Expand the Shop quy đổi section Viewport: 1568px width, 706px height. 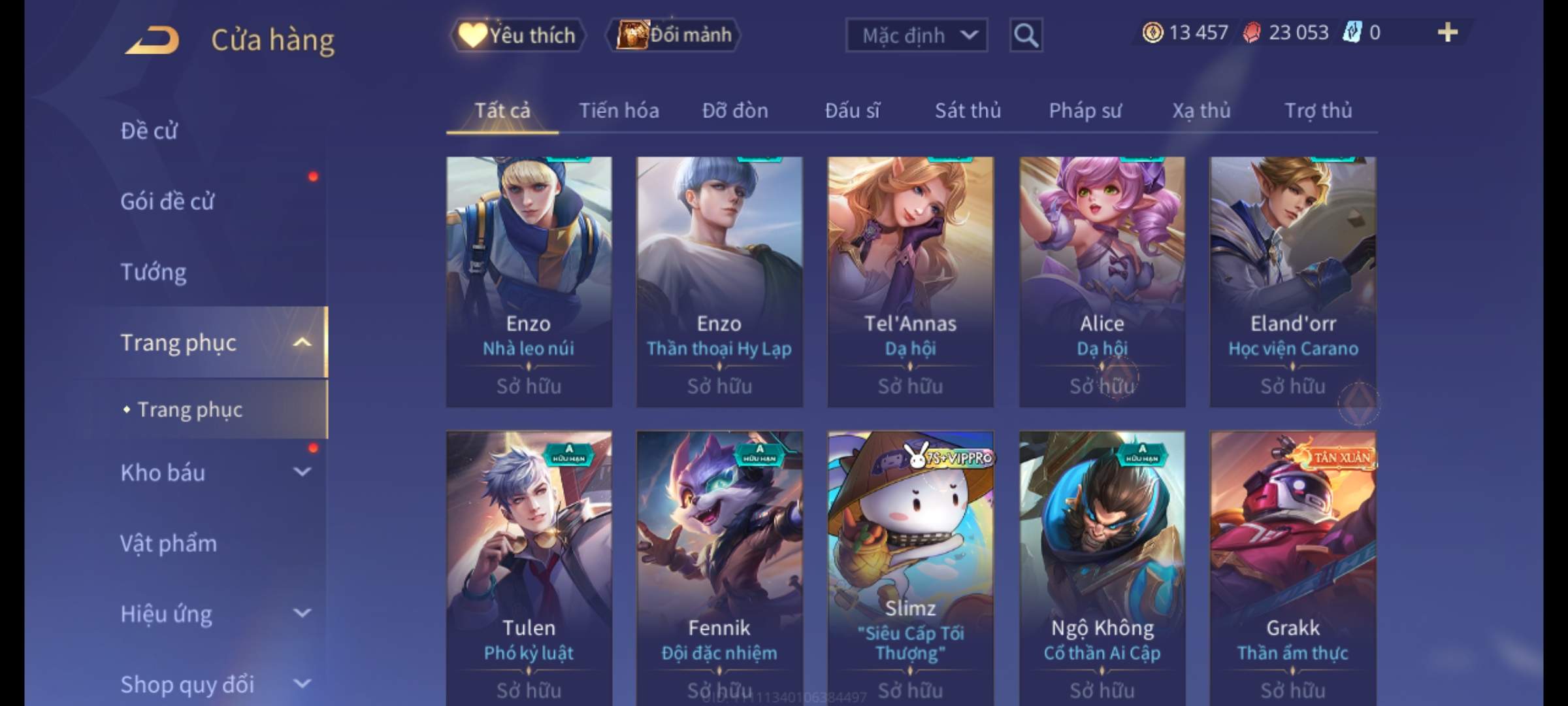[x=302, y=684]
